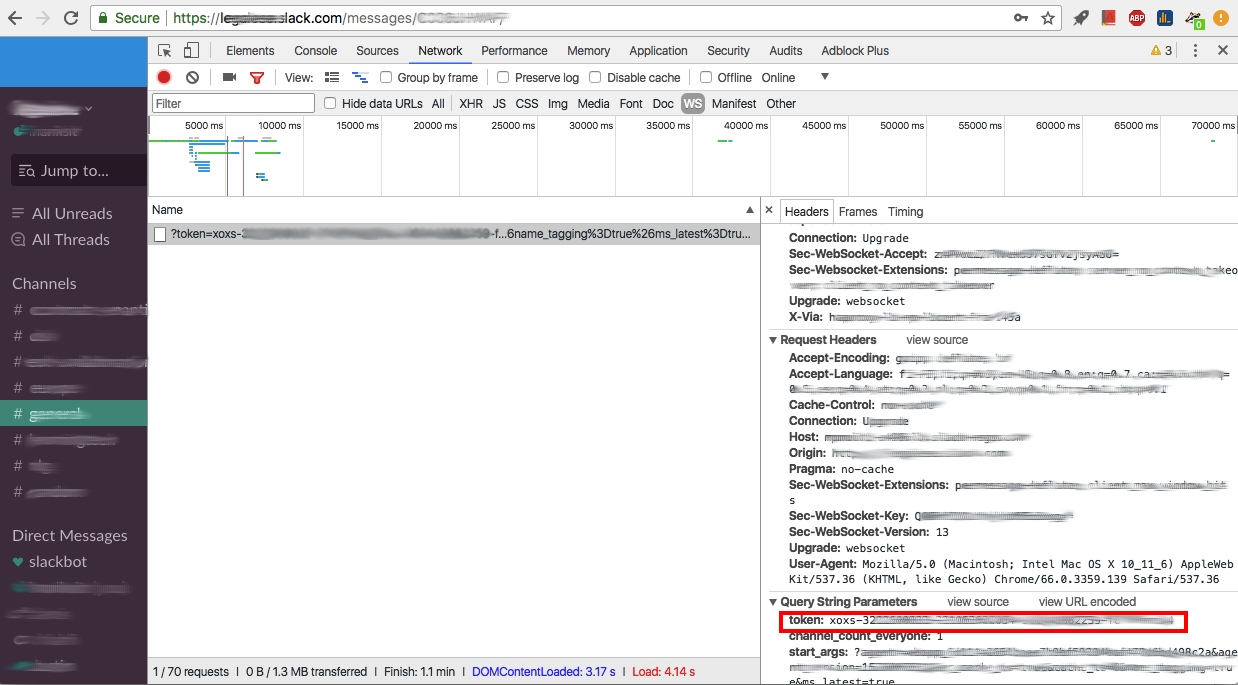Click the warning triangle showing 3 issues
The height and width of the screenshot is (685, 1238).
tap(1161, 51)
